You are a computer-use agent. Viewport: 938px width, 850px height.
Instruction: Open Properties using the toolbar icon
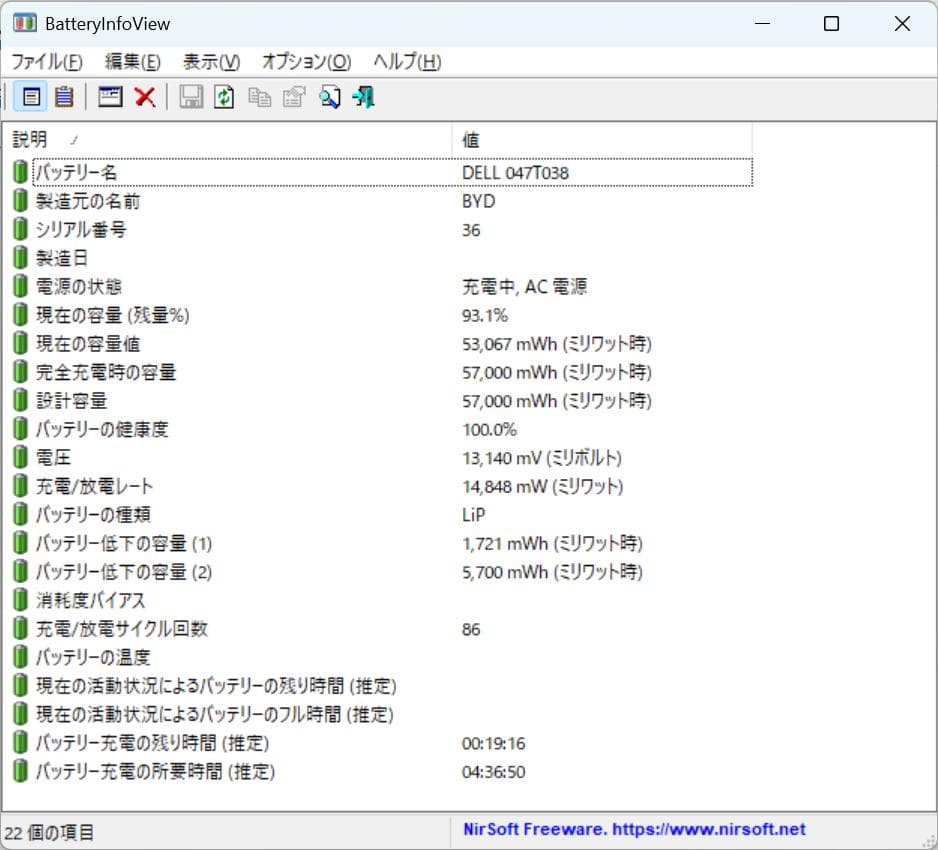coord(291,97)
